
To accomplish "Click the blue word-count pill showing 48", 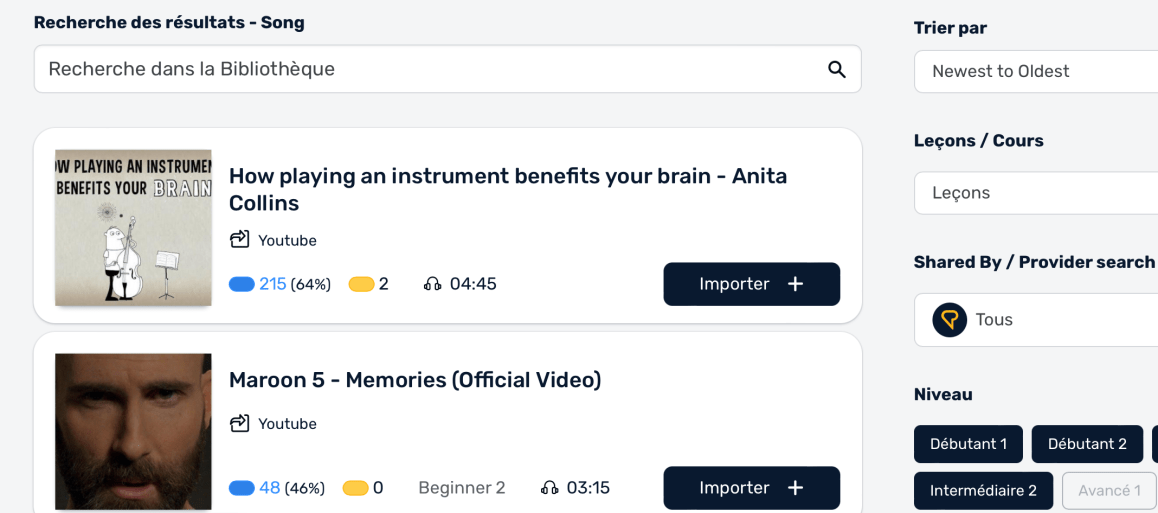I will point(242,488).
